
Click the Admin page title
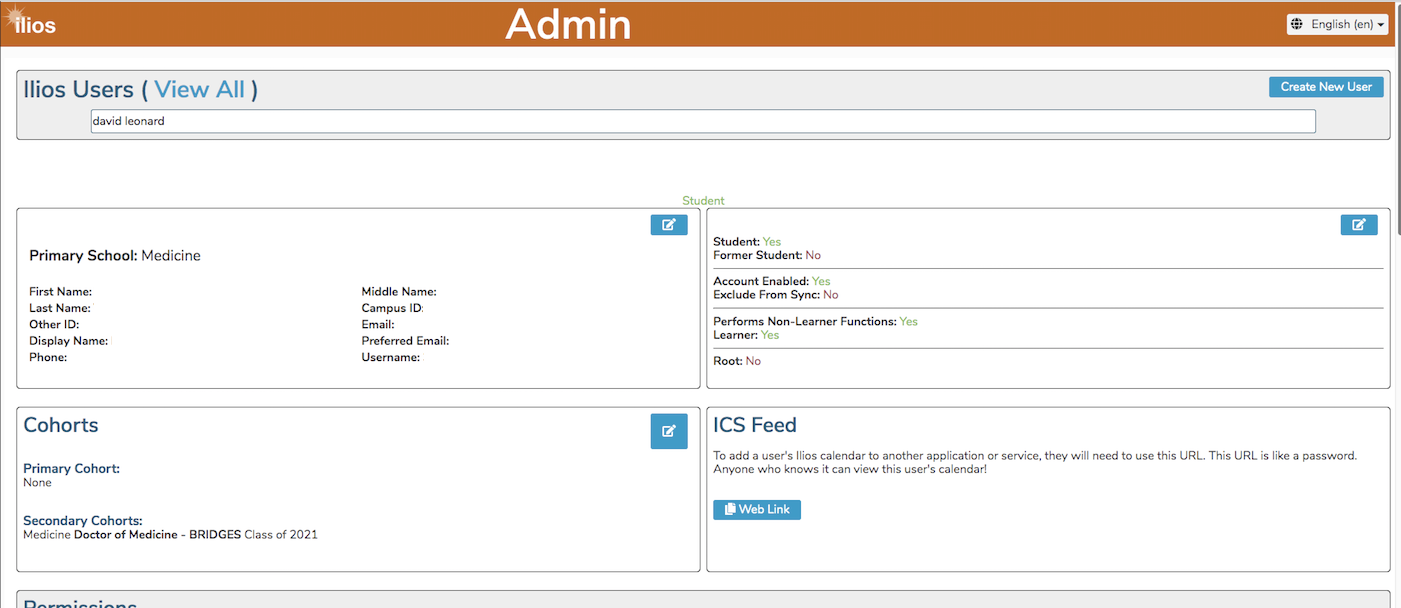tap(568, 24)
